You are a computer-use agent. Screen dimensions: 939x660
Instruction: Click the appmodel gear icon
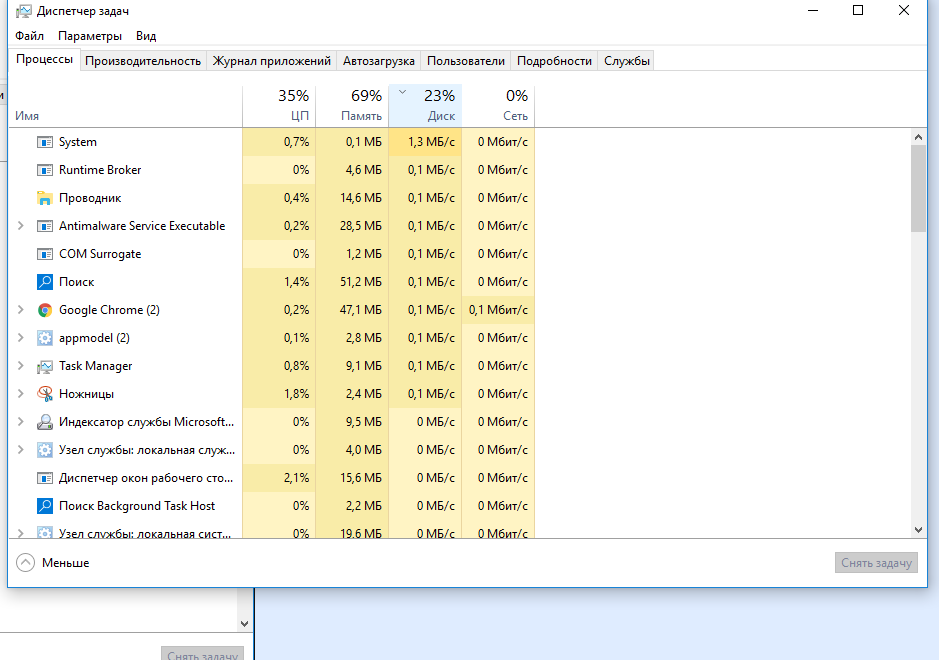(x=45, y=338)
